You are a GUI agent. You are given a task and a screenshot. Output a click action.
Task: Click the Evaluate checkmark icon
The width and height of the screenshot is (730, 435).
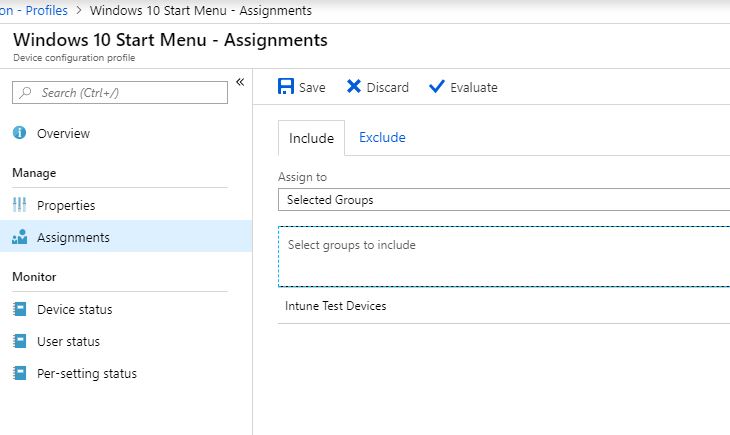point(436,87)
